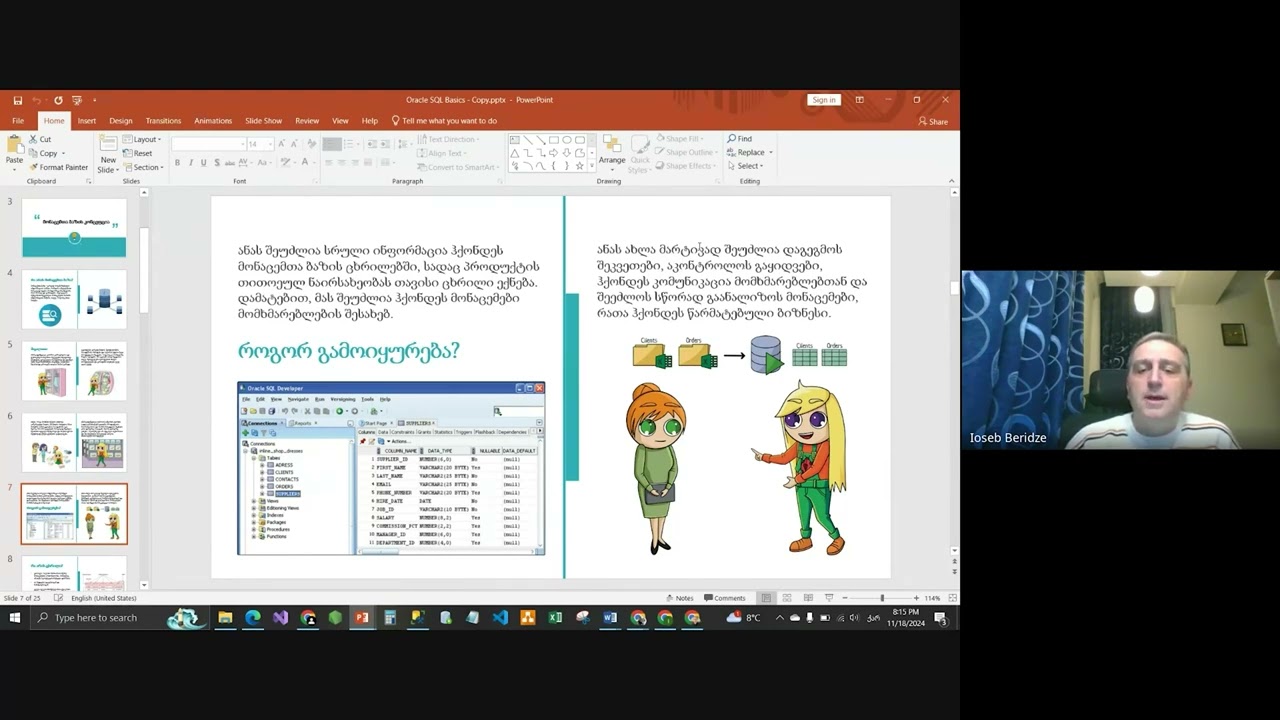
Task: Toggle the Comments pane in status bar
Action: click(x=725, y=598)
